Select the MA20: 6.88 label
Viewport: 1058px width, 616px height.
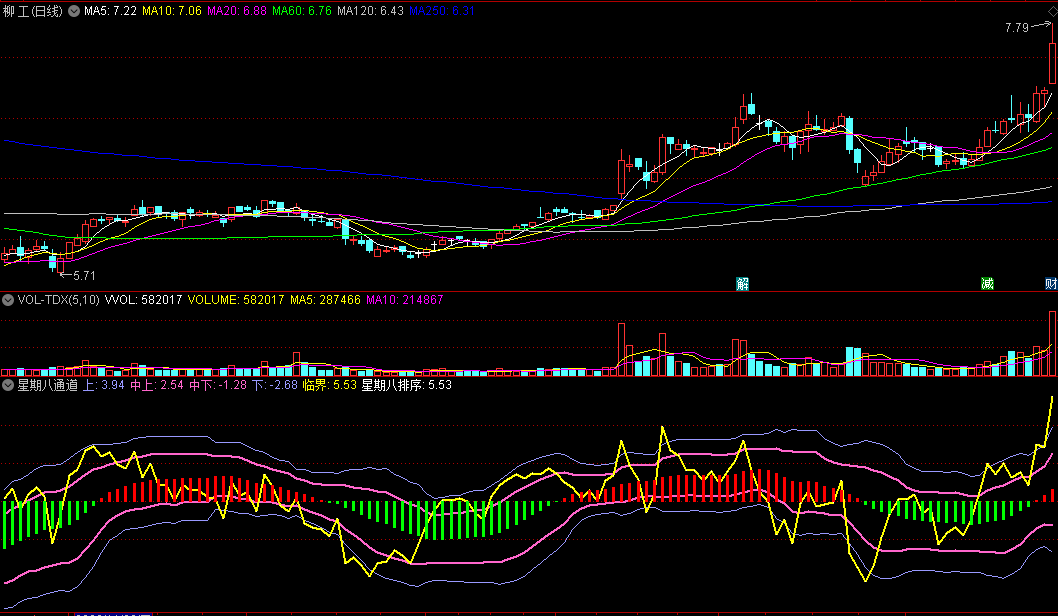237,11
